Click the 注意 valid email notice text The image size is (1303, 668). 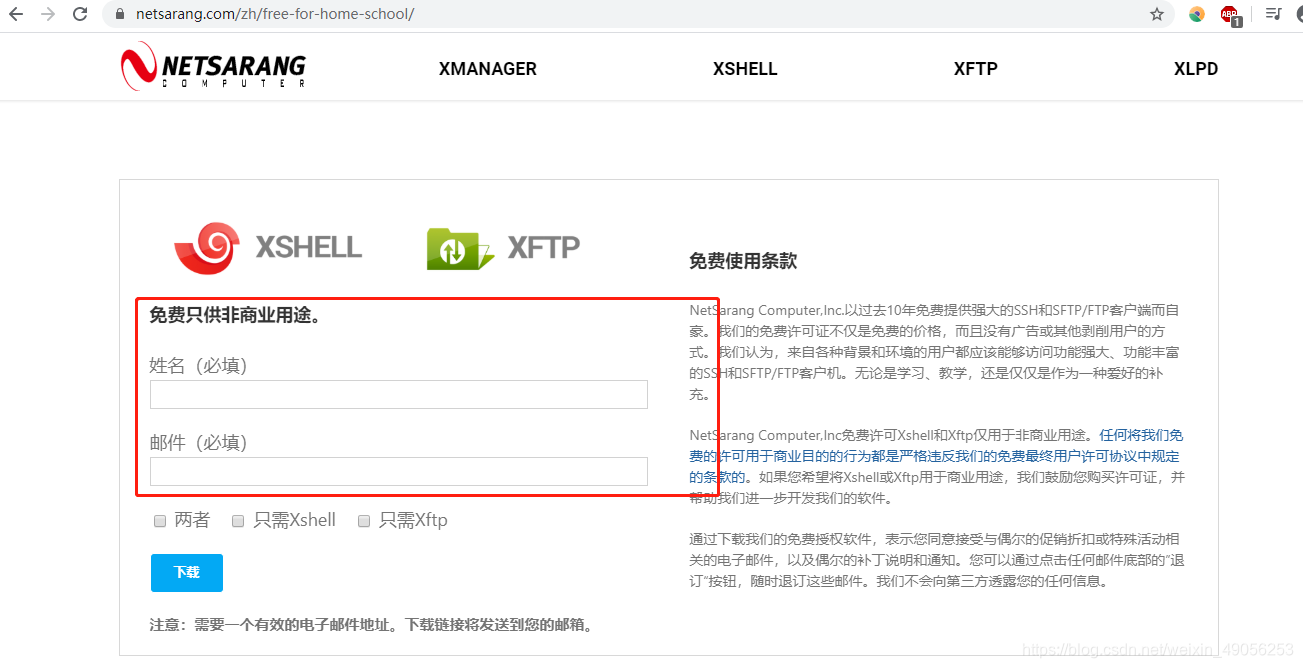[x=373, y=625]
